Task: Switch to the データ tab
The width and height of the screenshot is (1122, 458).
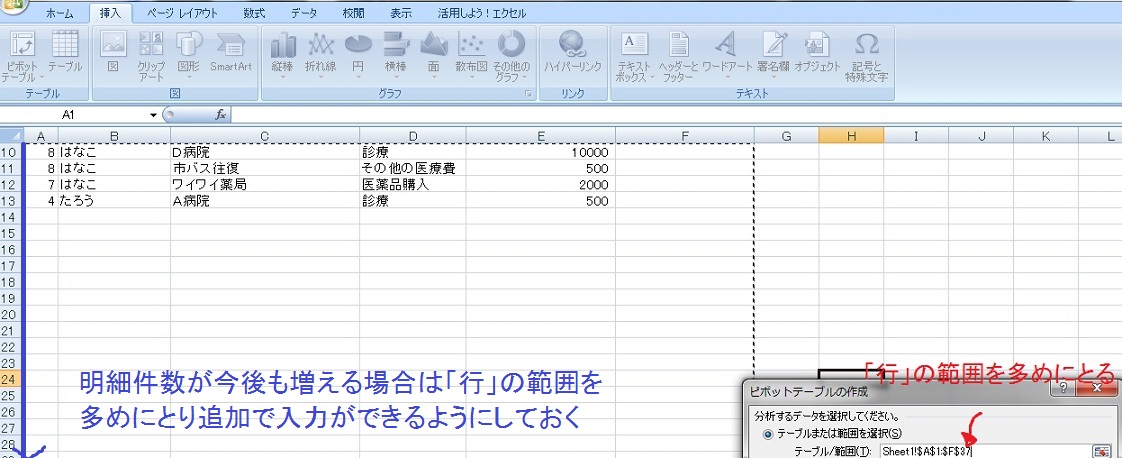Action: click(304, 13)
